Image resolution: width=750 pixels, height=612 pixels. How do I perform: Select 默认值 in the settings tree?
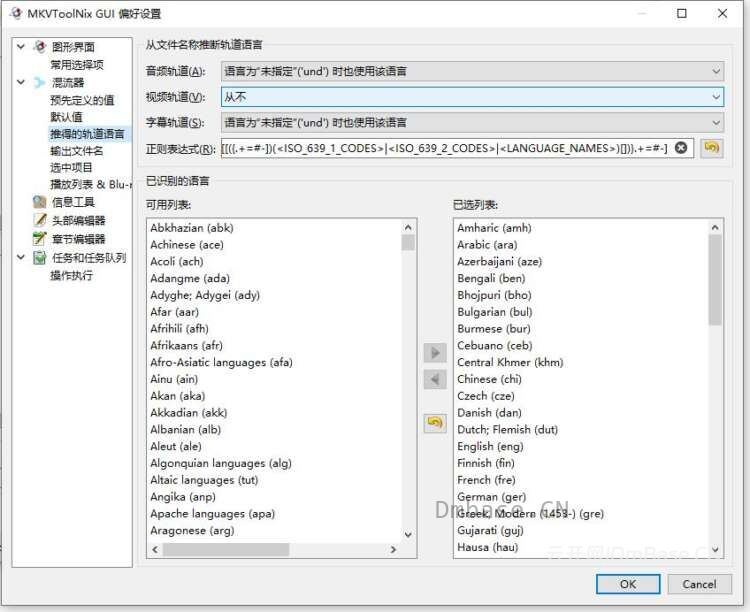pos(66,117)
